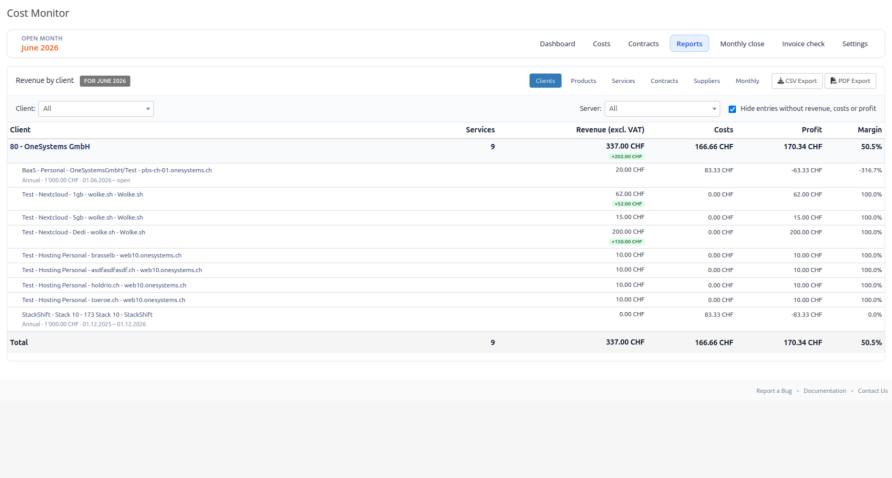The width and height of the screenshot is (892, 478).
Task: Click the Total row label
Action: pyautogui.click(x=19, y=343)
